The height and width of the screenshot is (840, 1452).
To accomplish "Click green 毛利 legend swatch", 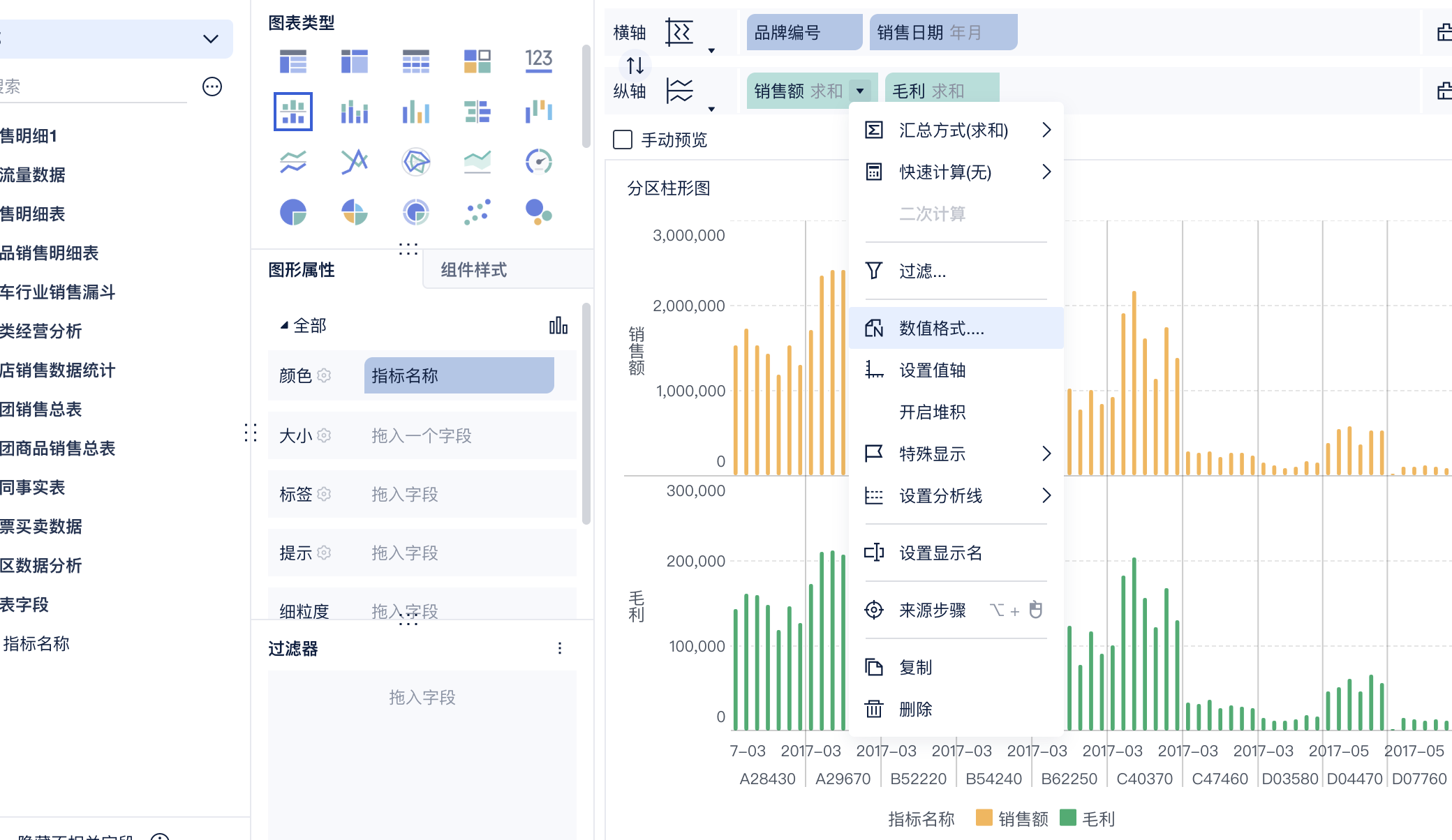I will tap(1068, 818).
